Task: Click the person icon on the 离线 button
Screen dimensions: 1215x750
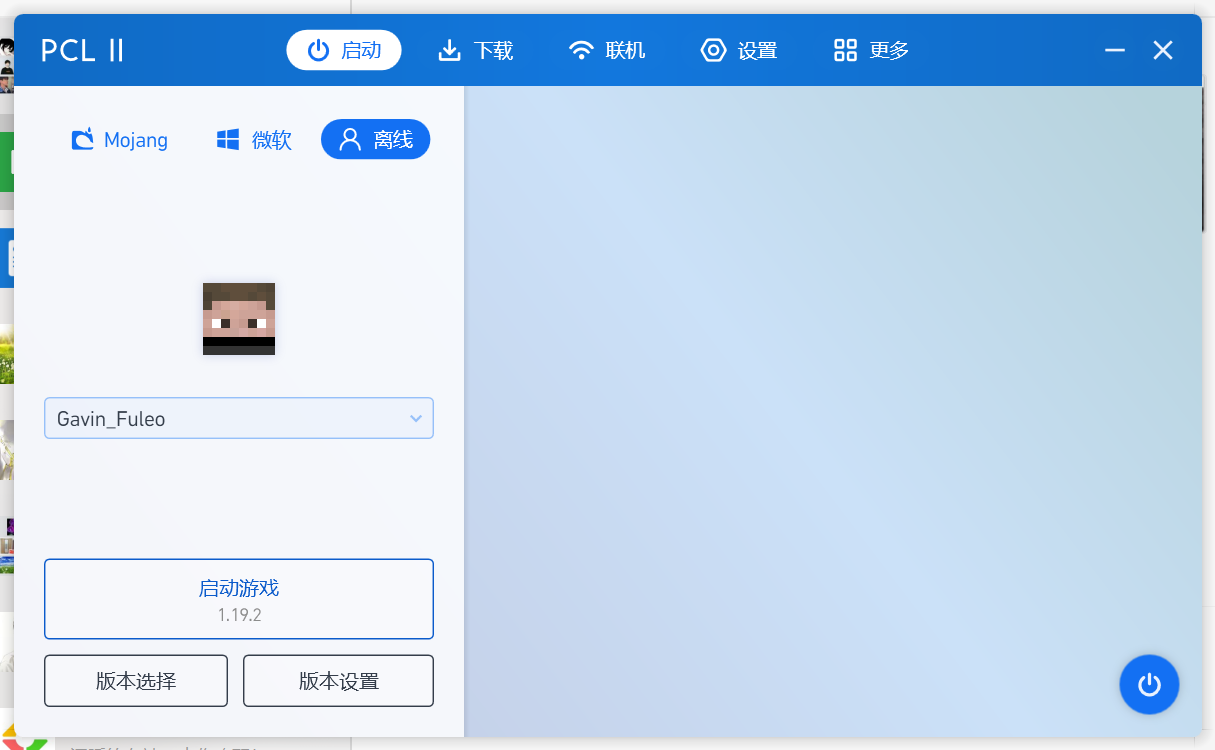Action: 349,139
